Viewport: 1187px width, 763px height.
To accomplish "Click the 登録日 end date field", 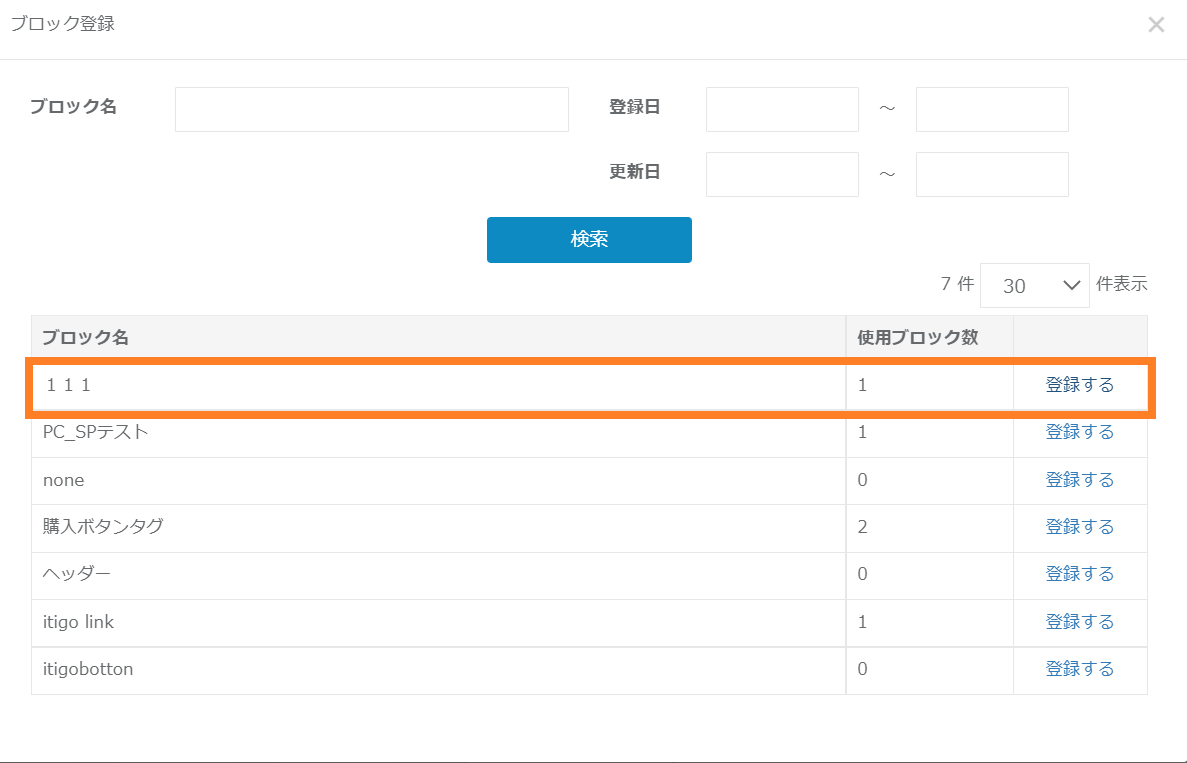I will (992, 110).
